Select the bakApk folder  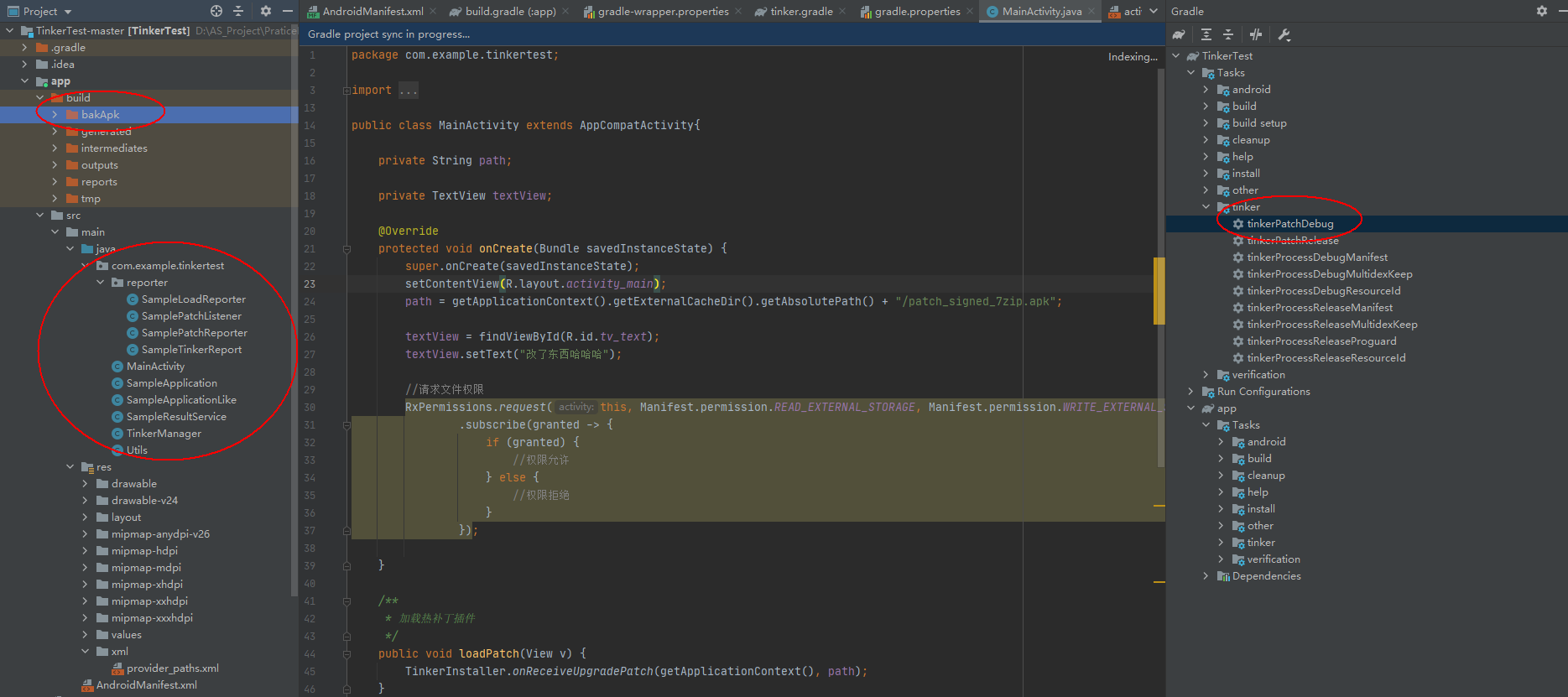tap(100, 115)
